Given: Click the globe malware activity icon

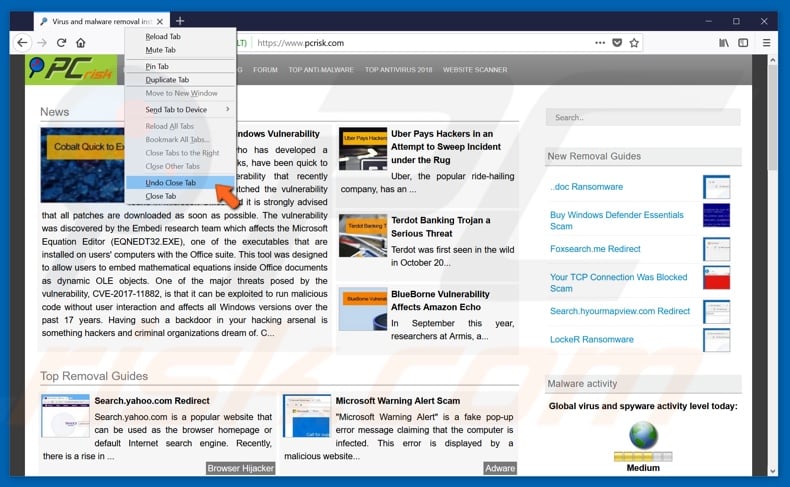Looking at the screenshot, I should [643, 435].
